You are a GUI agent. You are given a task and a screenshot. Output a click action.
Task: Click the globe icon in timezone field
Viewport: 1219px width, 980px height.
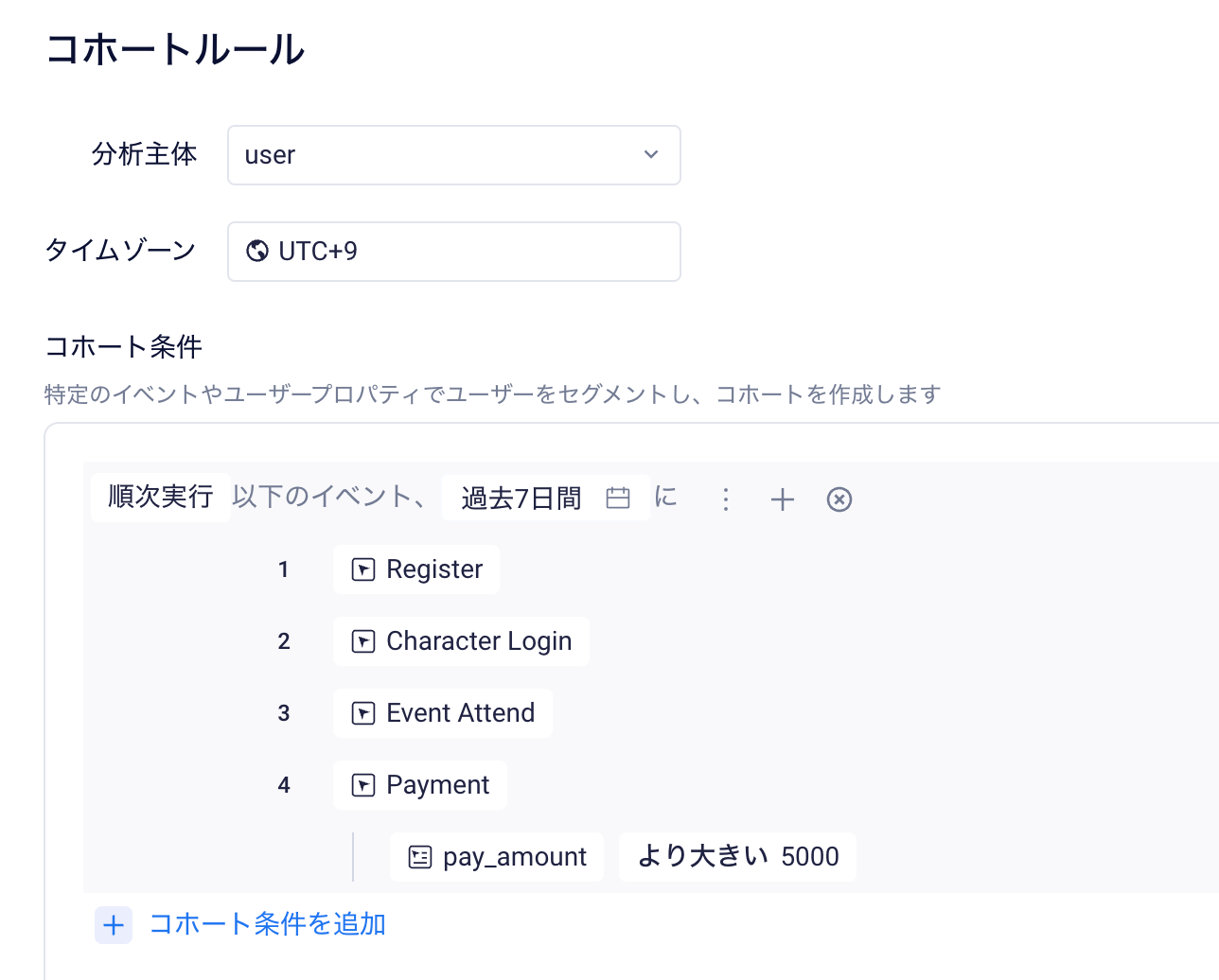click(257, 251)
